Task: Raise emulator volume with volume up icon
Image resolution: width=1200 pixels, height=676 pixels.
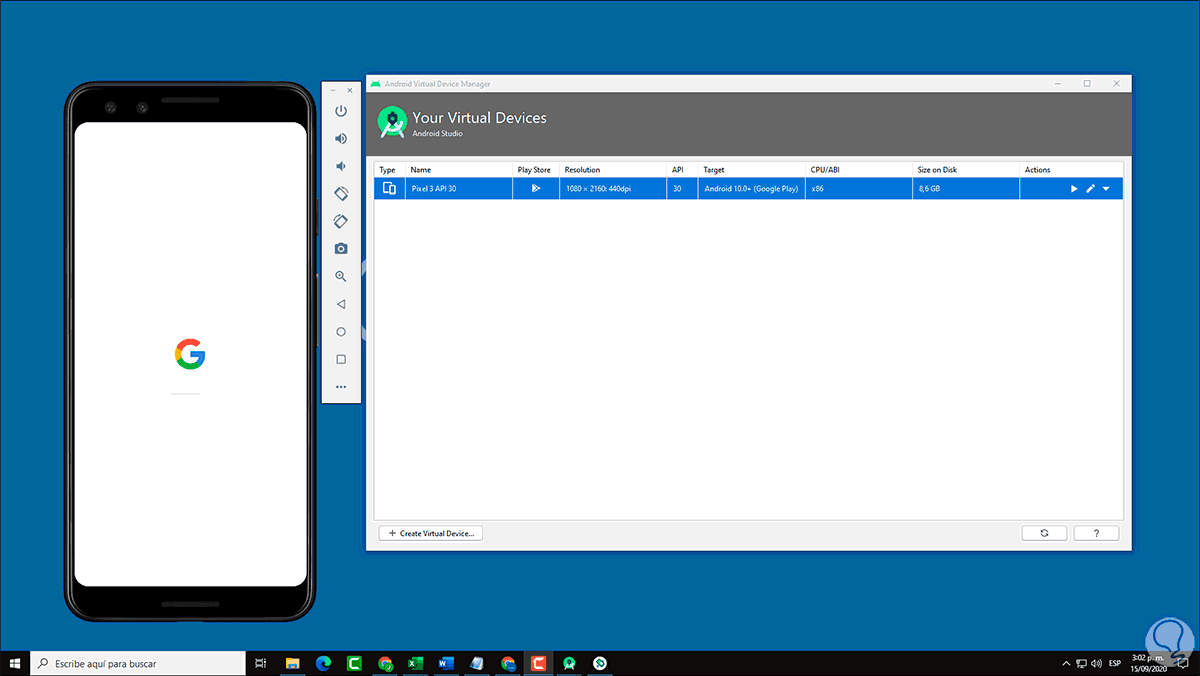Action: (x=341, y=138)
